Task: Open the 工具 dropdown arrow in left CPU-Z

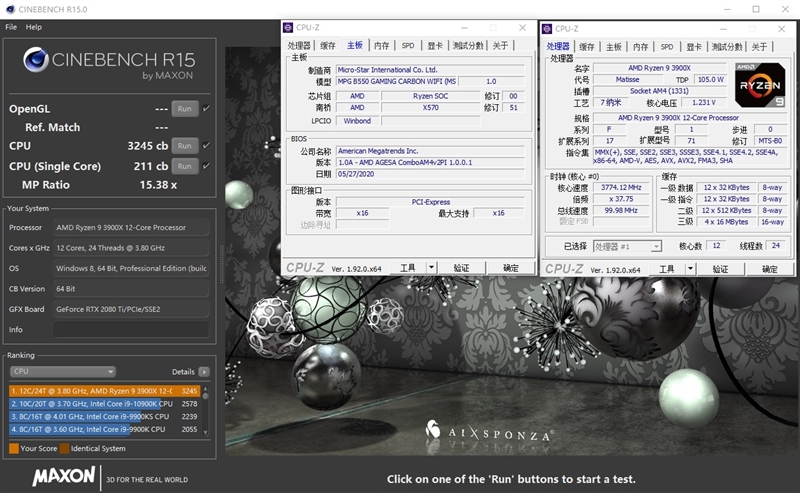Action: tap(431, 267)
